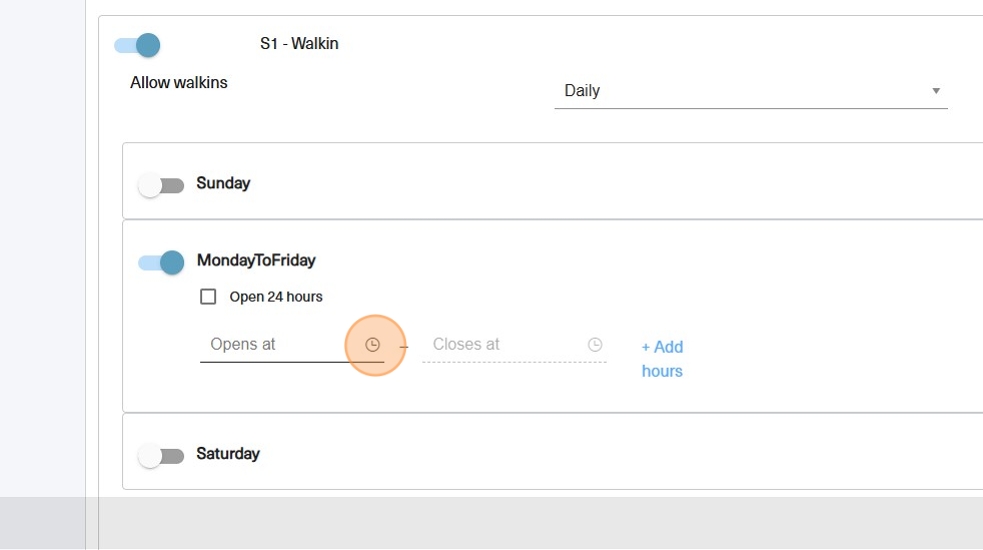
Task: Check the Open 24 hours checkbox
Action: [x=208, y=297]
